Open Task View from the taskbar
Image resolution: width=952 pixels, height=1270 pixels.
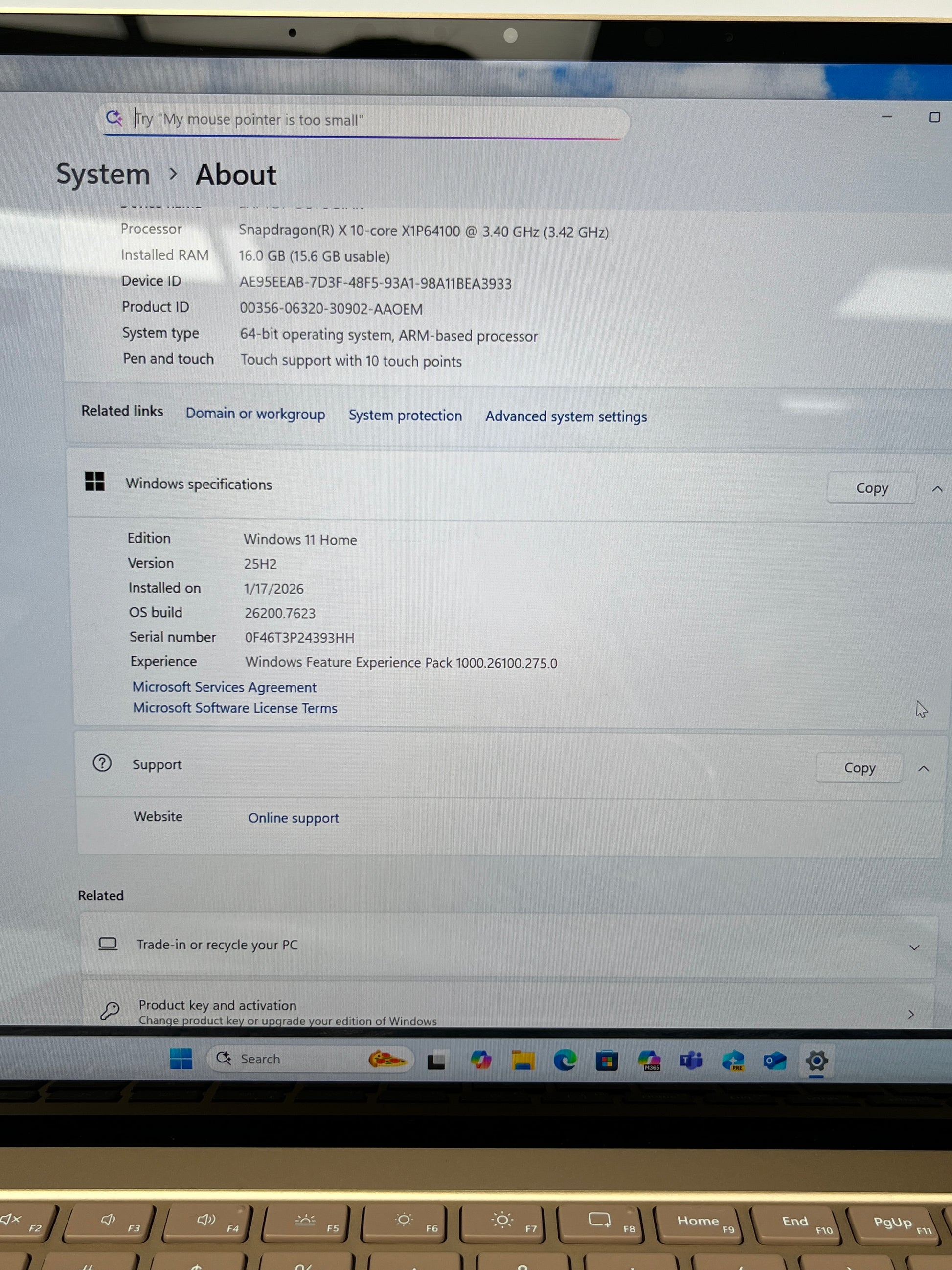pos(437,1060)
